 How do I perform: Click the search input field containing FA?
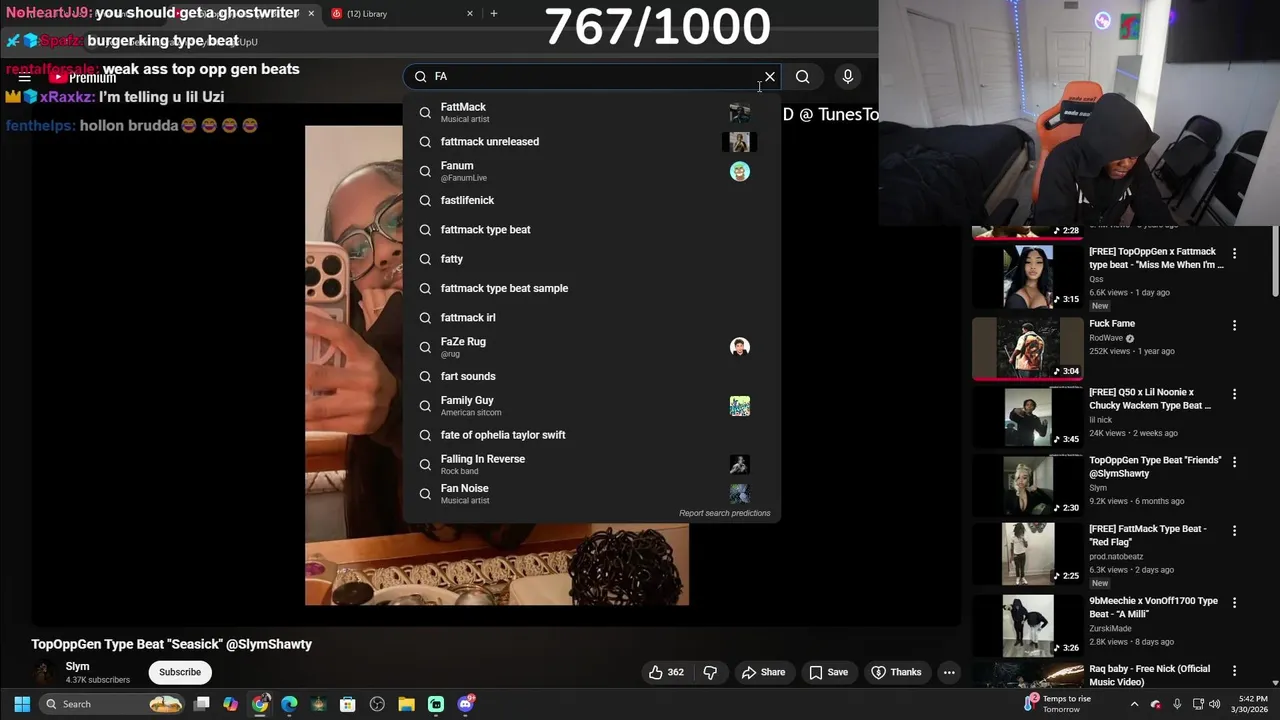point(592,77)
